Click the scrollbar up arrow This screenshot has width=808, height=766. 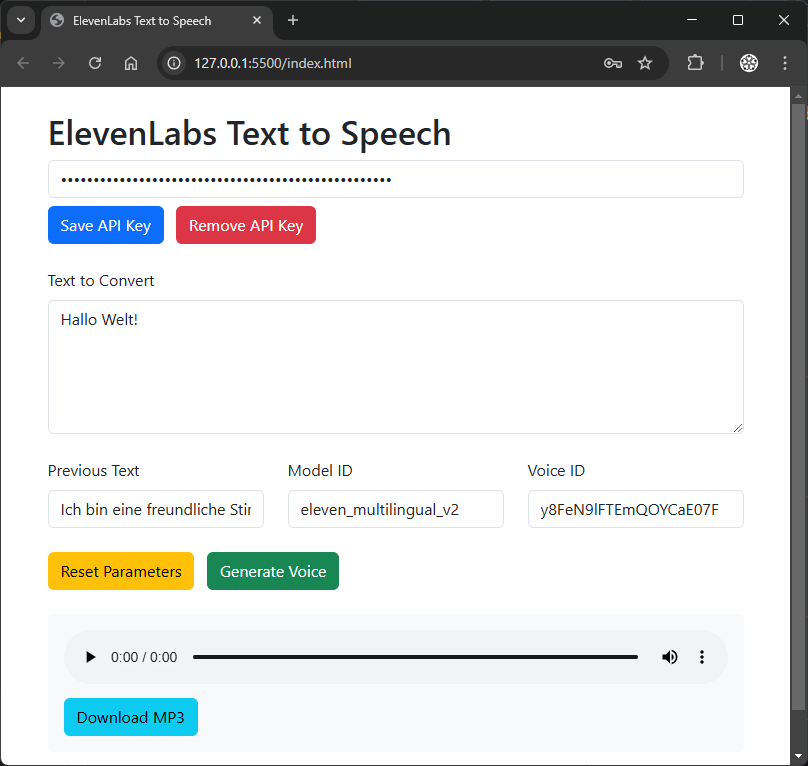798,96
